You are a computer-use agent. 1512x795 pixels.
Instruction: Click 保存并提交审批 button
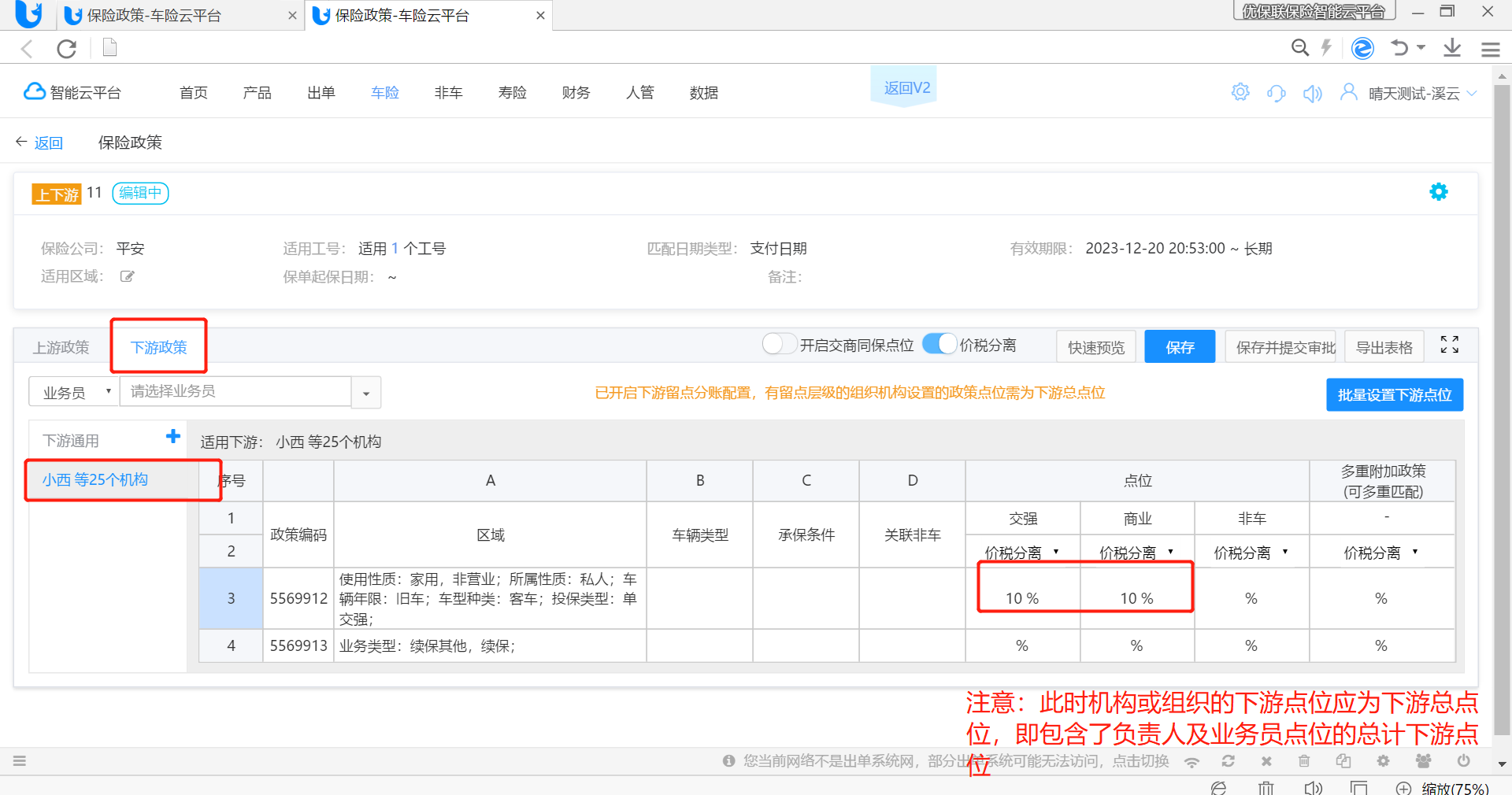1280,347
